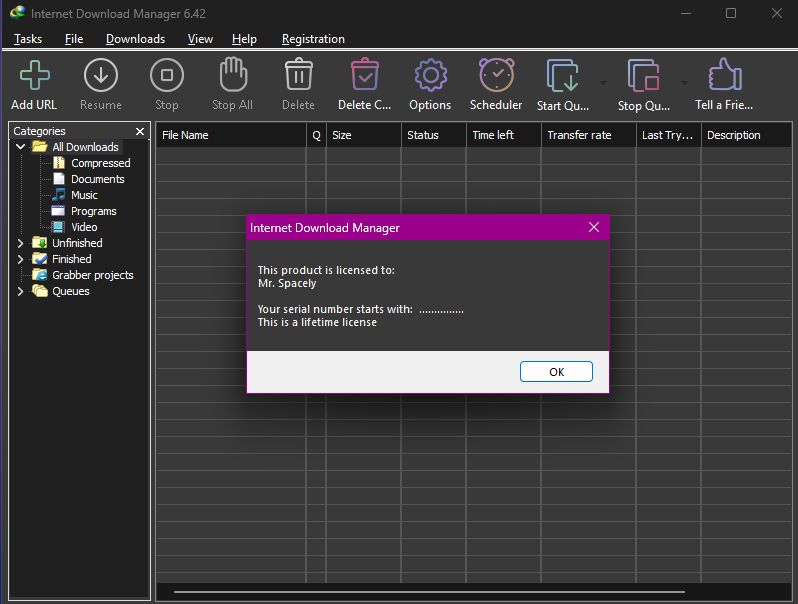This screenshot has height=604, width=798.
Task: Sort by Size column header
Action: click(364, 135)
